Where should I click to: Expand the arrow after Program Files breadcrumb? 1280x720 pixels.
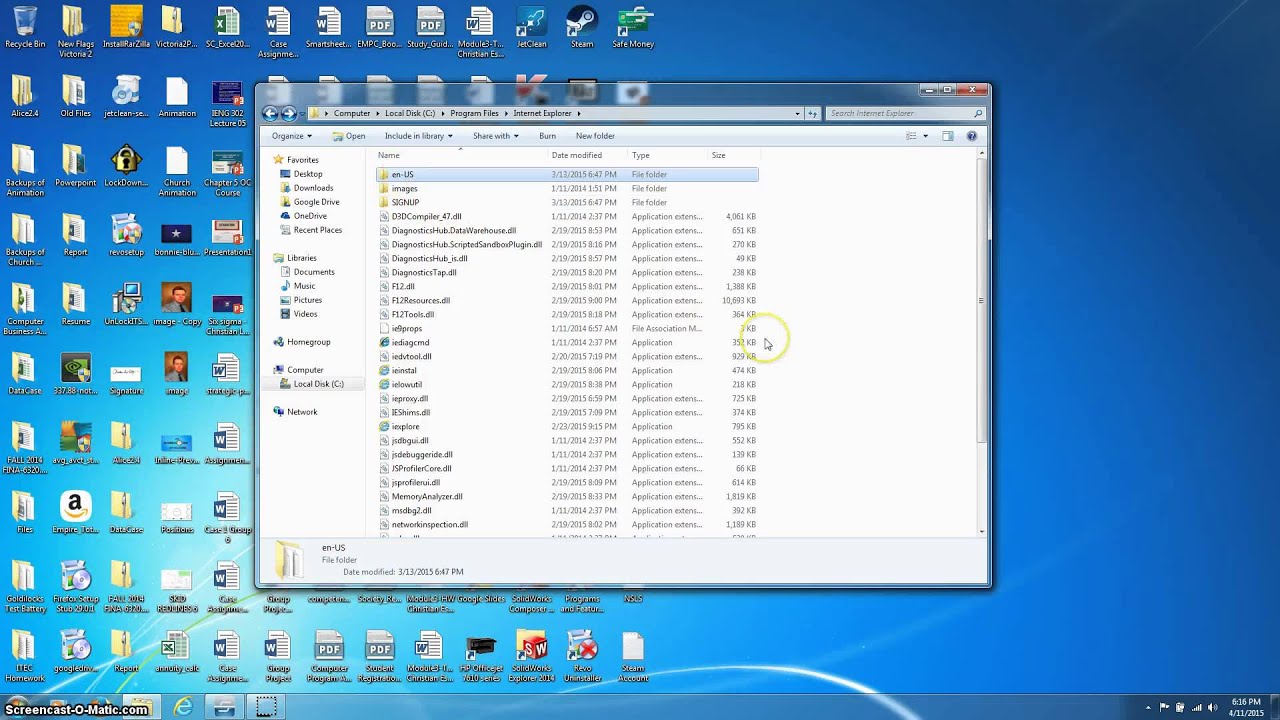click(506, 114)
